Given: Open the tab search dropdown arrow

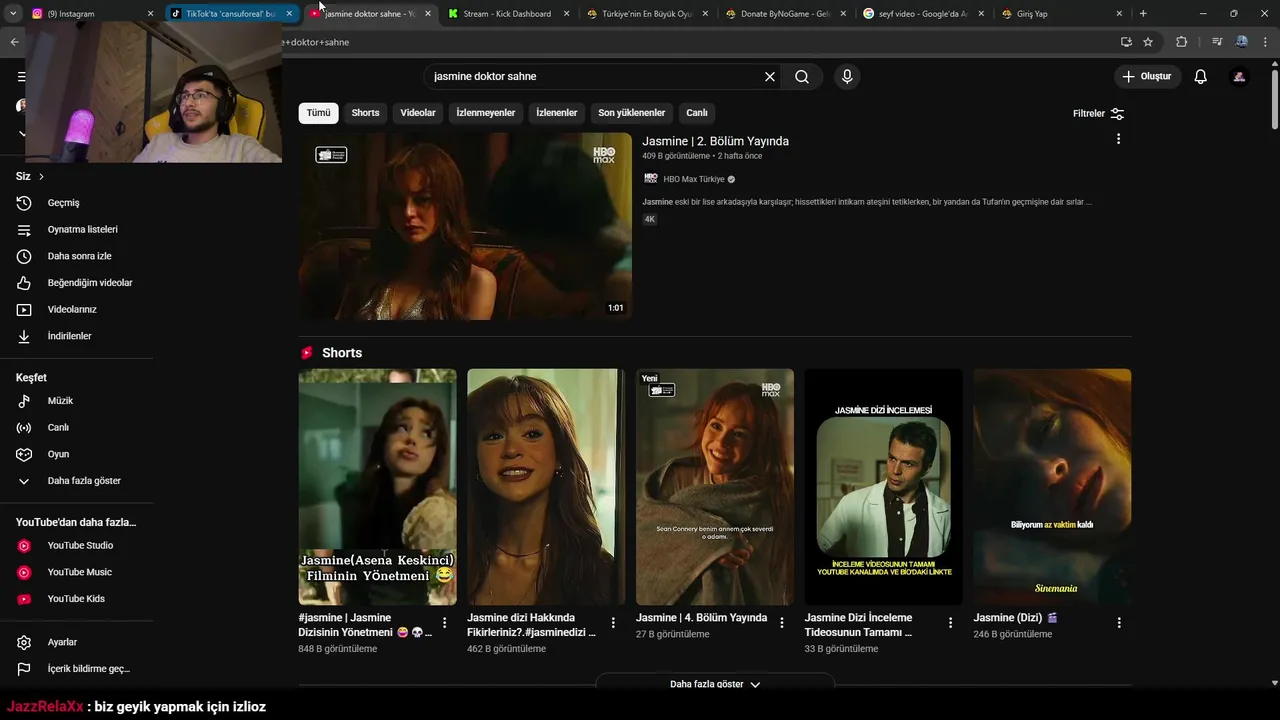Looking at the screenshot, I should click(x=13, y=14).
